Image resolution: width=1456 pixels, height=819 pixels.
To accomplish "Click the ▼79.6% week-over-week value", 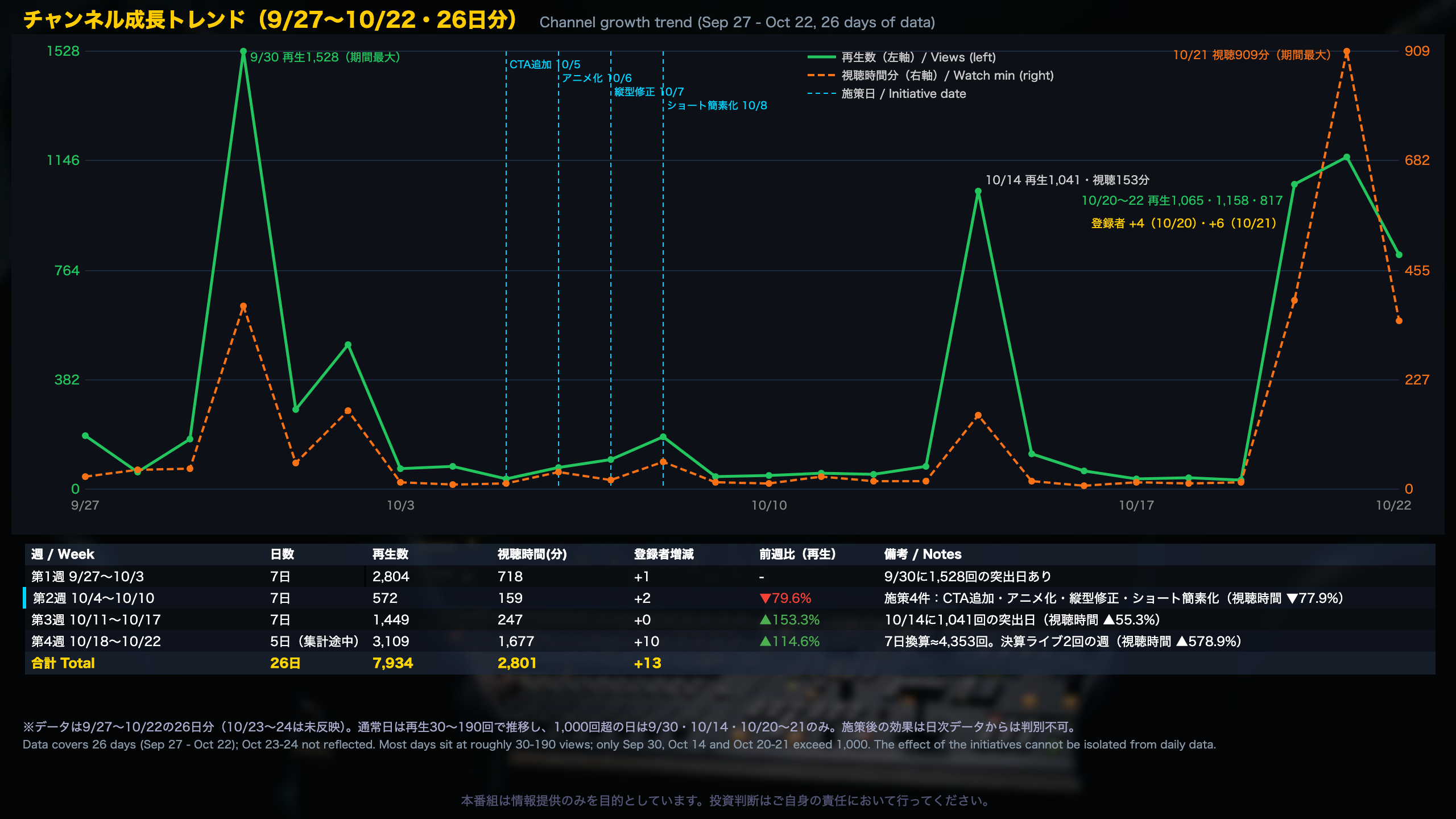I will pos(785,598).
